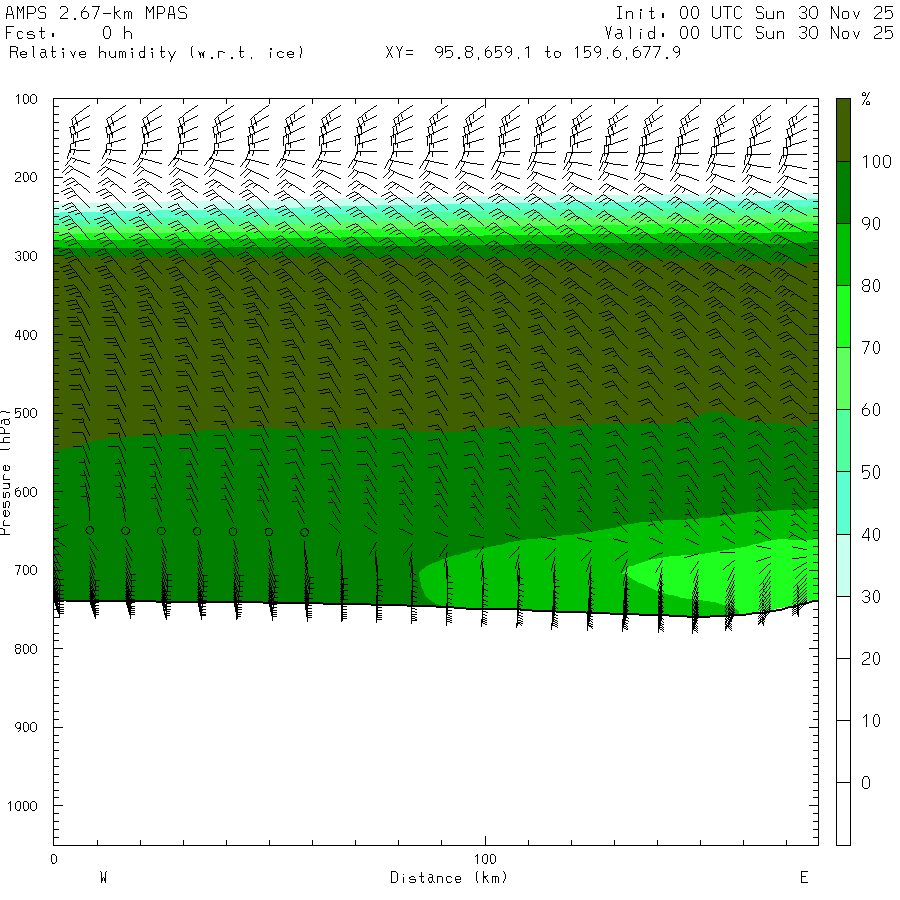Click the 1000 tick label on pressure axis

coord(22,806)
